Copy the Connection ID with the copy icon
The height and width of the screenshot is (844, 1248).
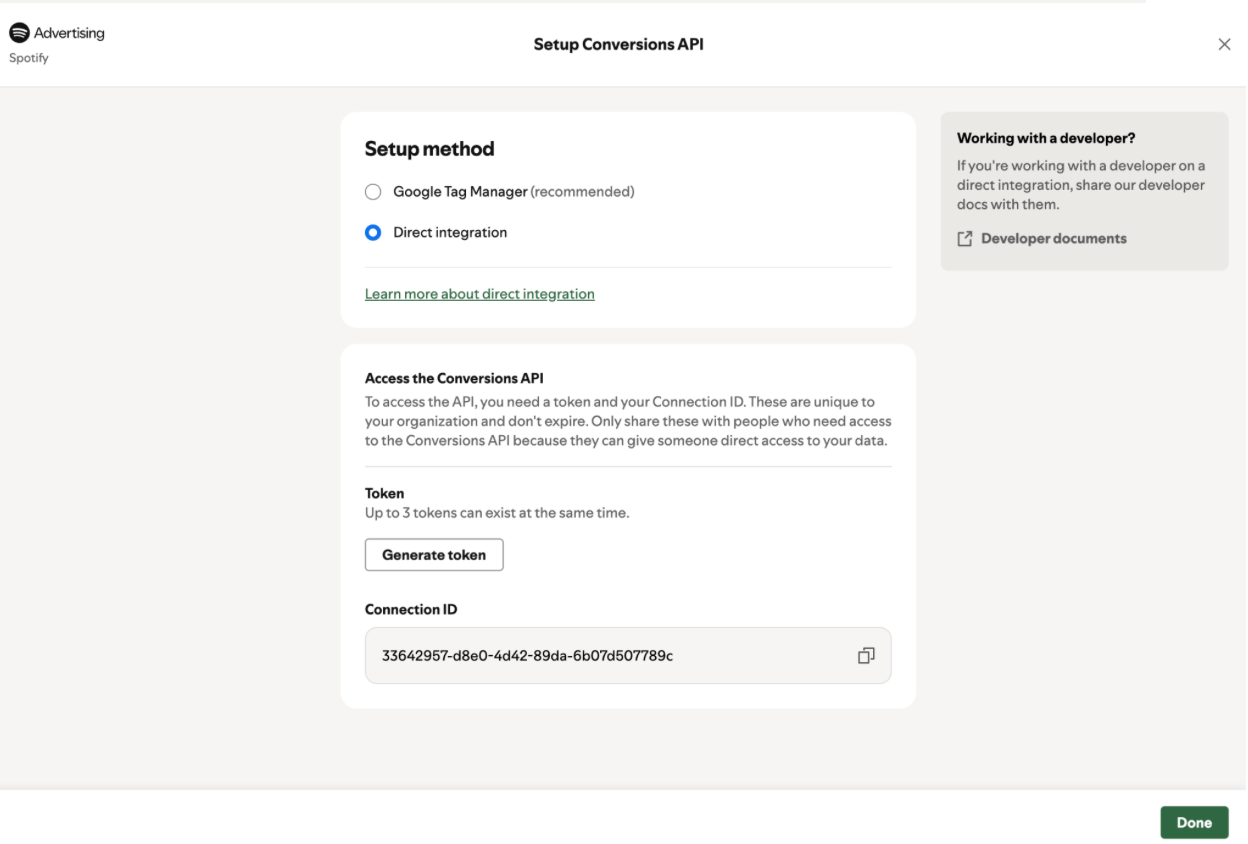pyautogui.click(x=866, y=656)
